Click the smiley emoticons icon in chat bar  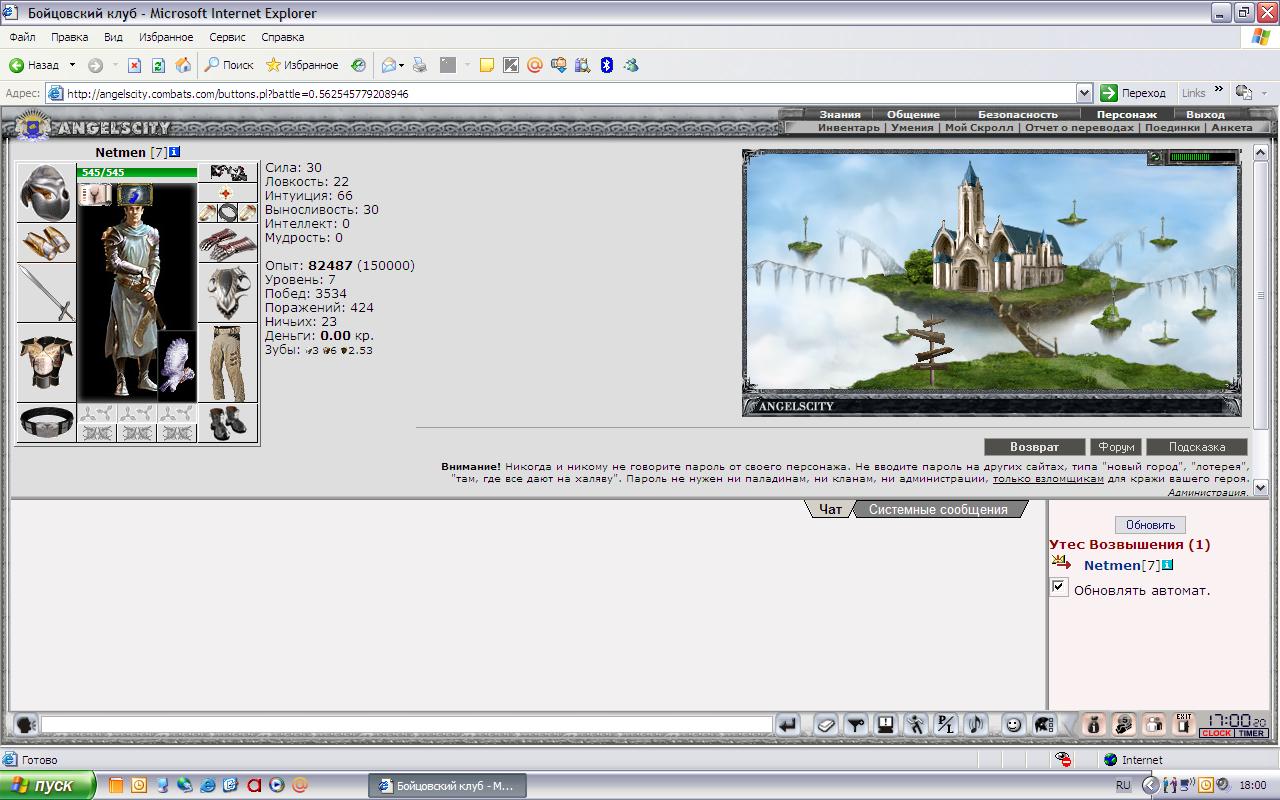coord(1013,725)
